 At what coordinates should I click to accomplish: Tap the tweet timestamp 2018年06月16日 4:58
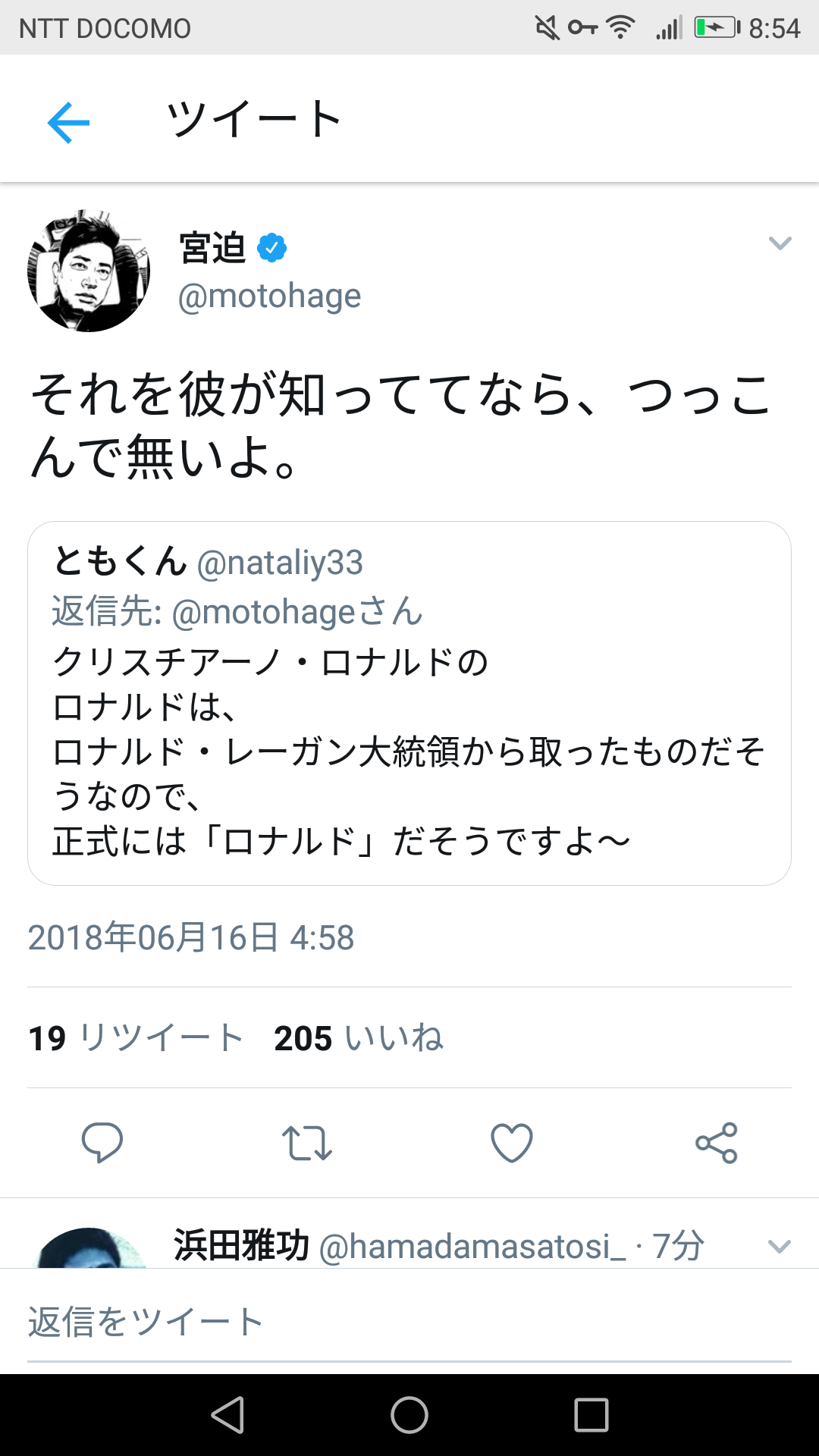pyautogui.click(x=191, y=937)
